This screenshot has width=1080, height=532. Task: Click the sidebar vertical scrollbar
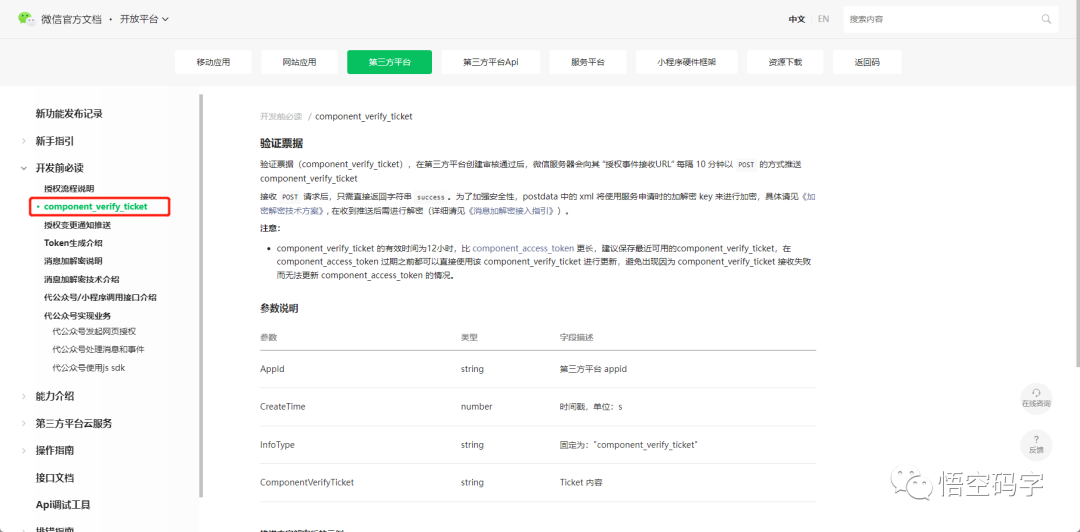[200, 295]
